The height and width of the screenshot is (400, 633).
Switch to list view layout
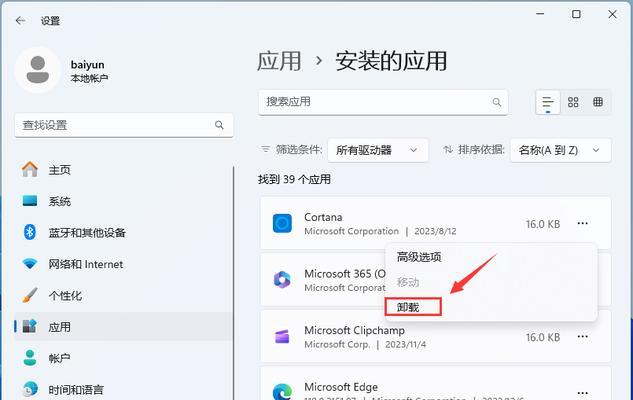[548, 102]
